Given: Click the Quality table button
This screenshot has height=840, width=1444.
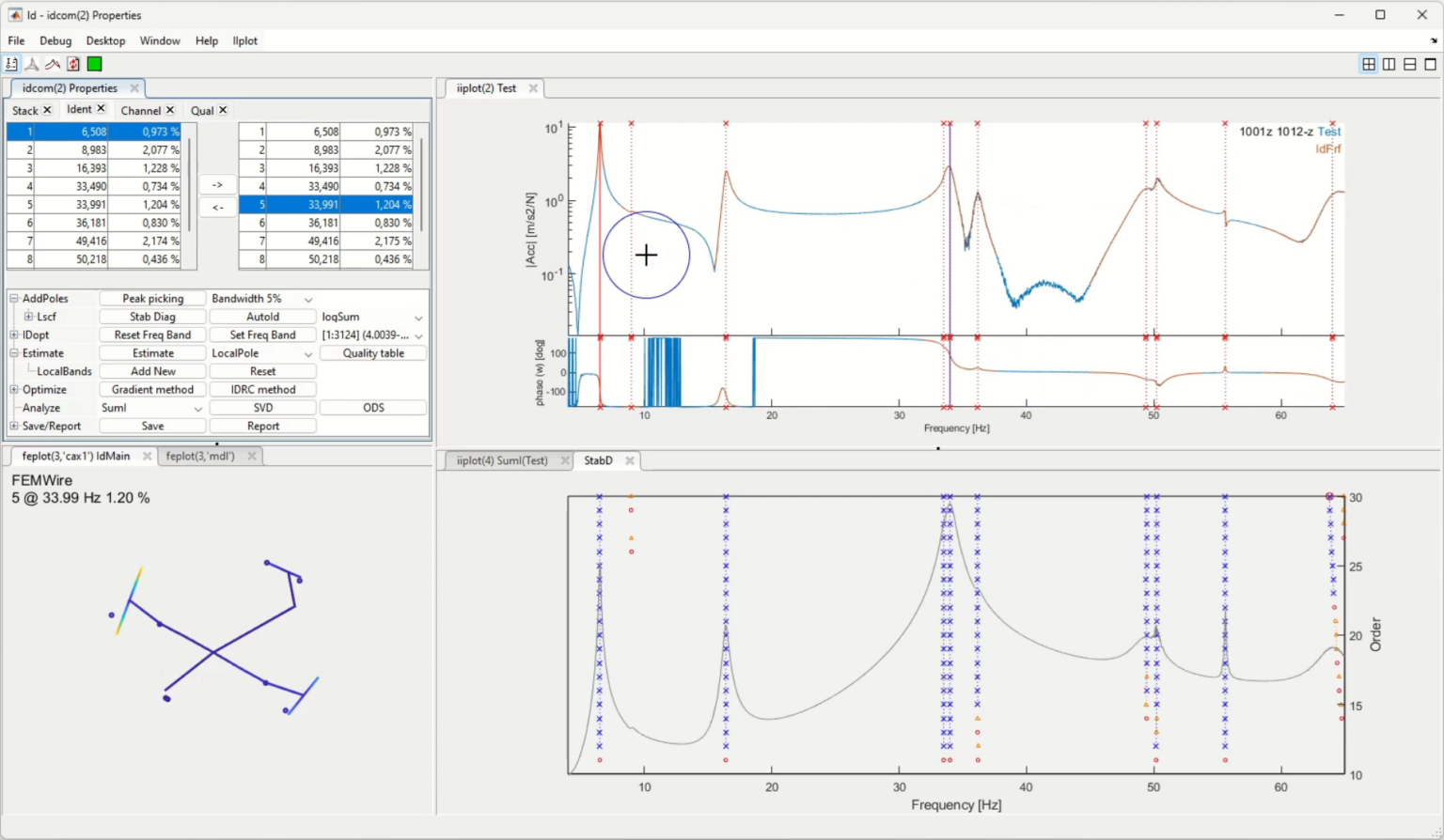Looking at the screenshot, I should (x=373, y=352).
